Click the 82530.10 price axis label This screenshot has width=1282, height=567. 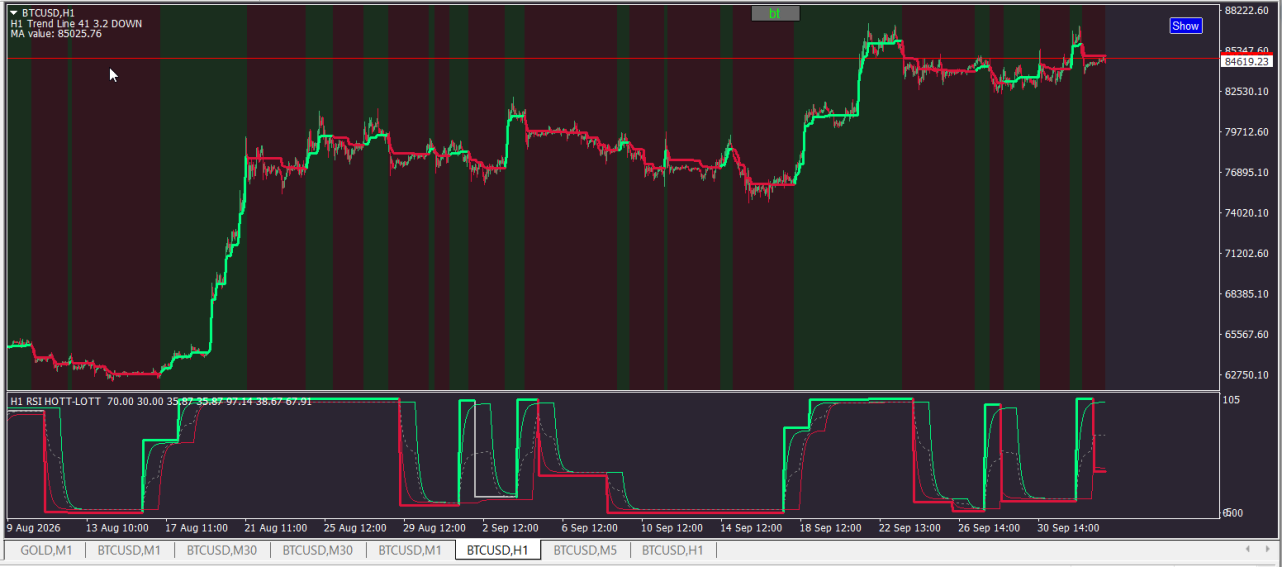[1246, 91]
